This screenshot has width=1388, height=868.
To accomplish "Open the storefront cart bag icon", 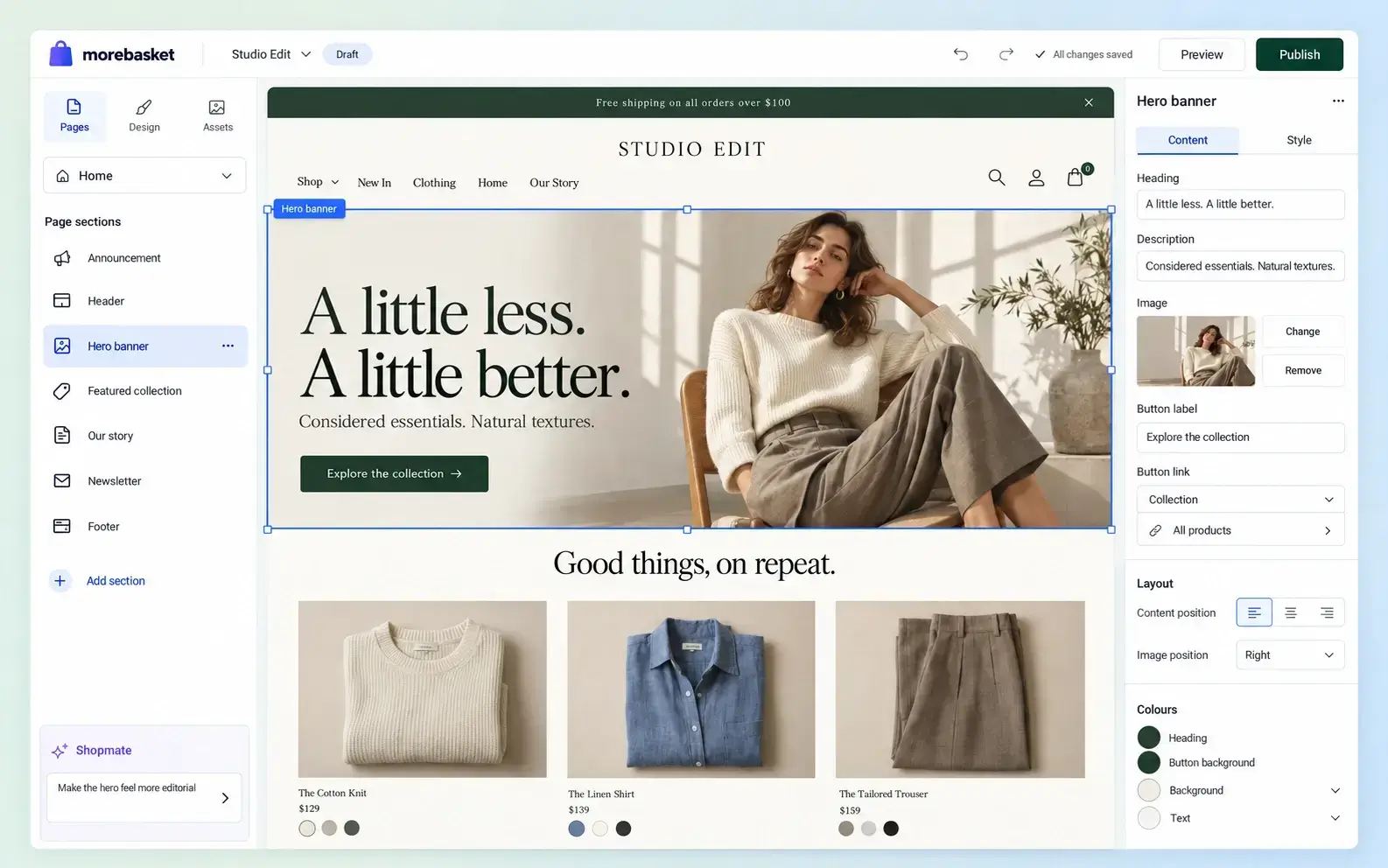I will pyautogui.click(x=1076, y=176).
